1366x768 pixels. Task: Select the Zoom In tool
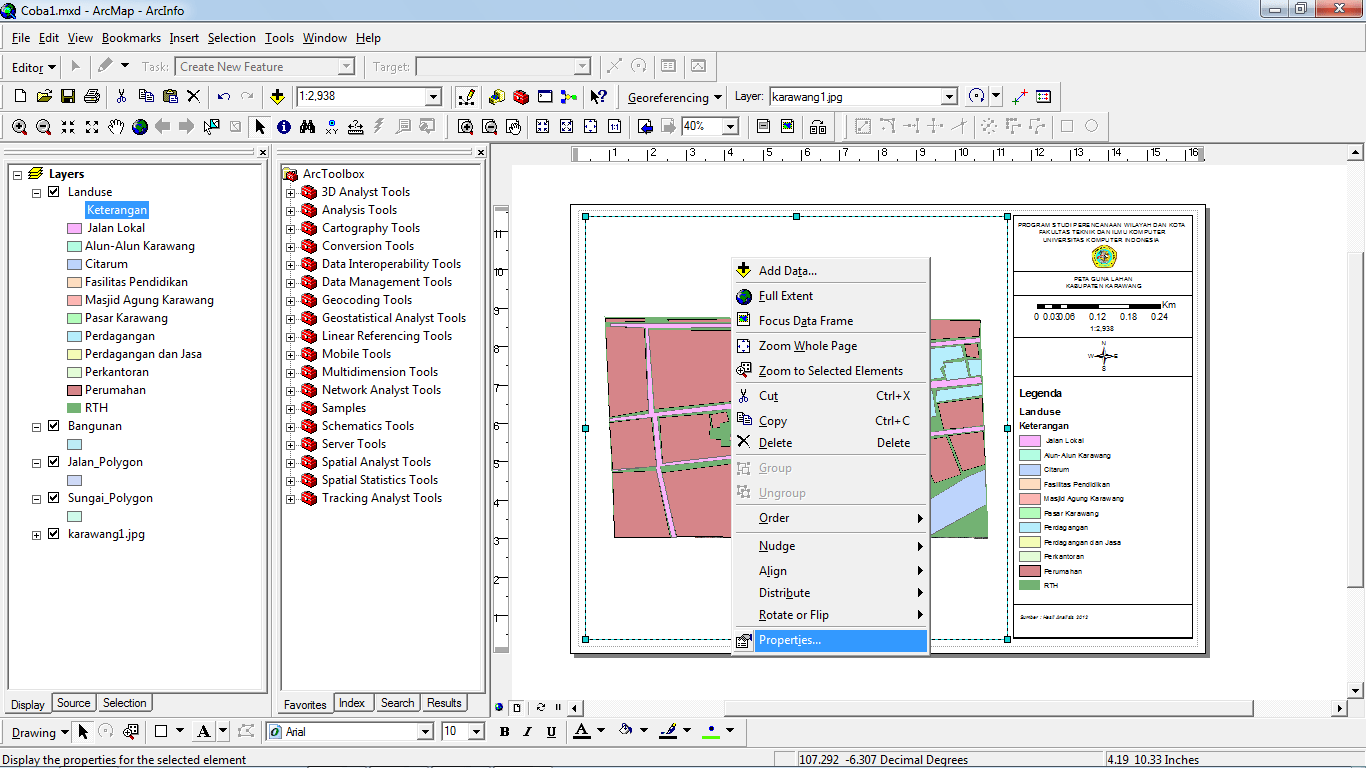[x=20, y=127]
